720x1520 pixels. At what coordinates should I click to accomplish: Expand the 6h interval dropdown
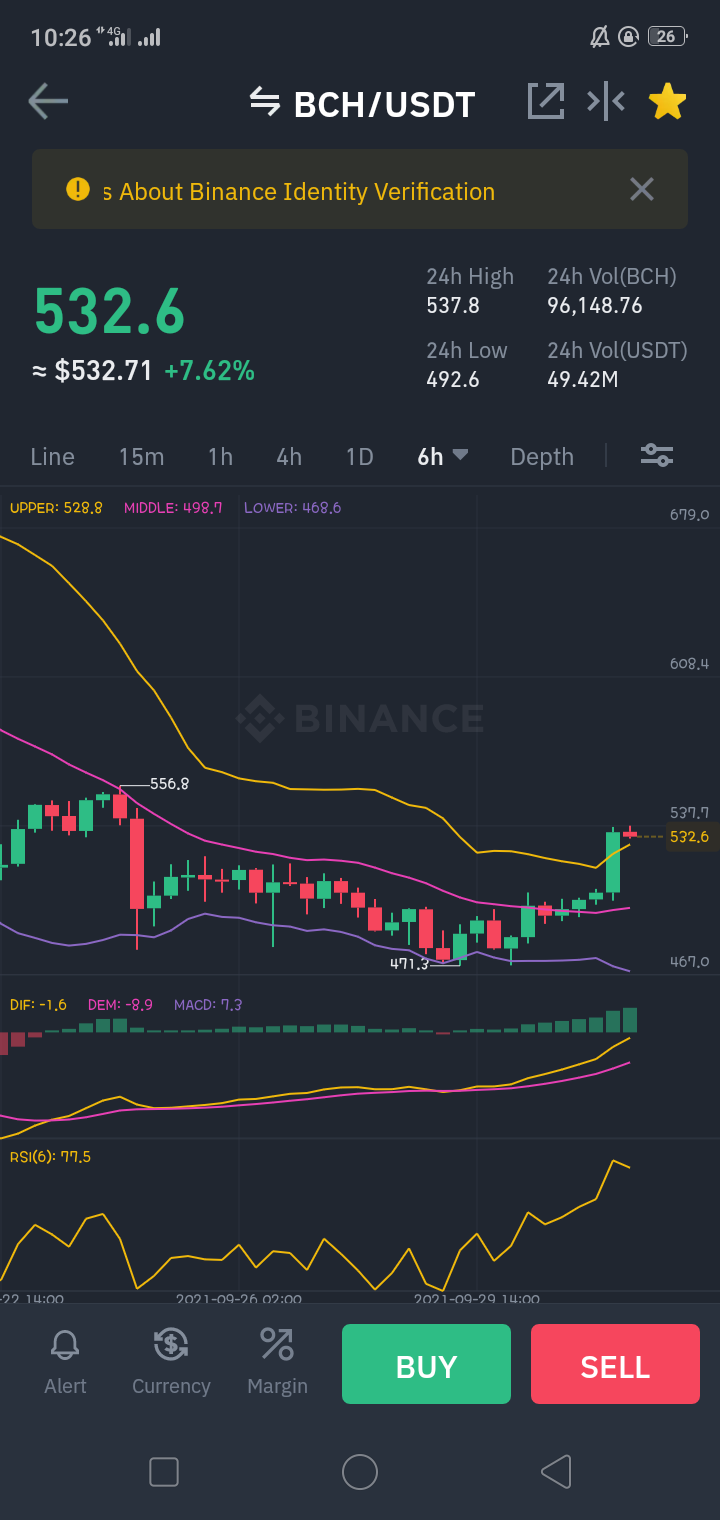[x=442, y=456]
